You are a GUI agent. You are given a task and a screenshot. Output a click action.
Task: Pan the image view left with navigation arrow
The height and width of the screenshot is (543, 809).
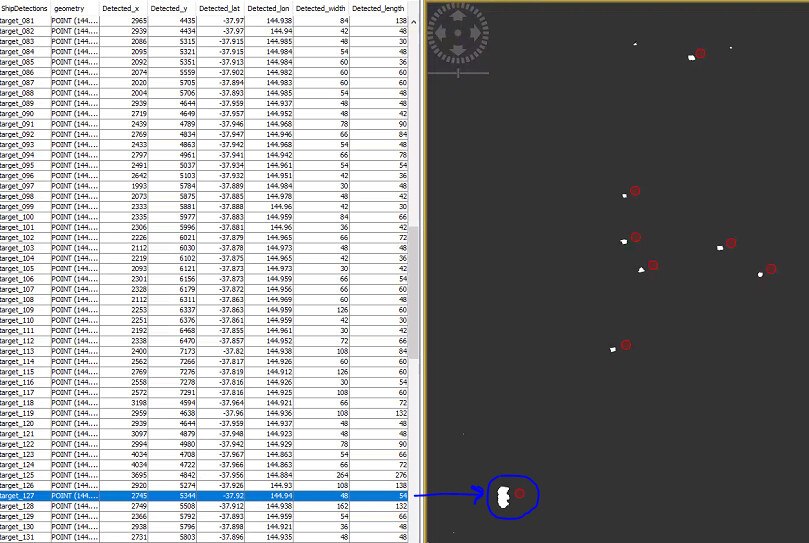(x=440, y=35)
